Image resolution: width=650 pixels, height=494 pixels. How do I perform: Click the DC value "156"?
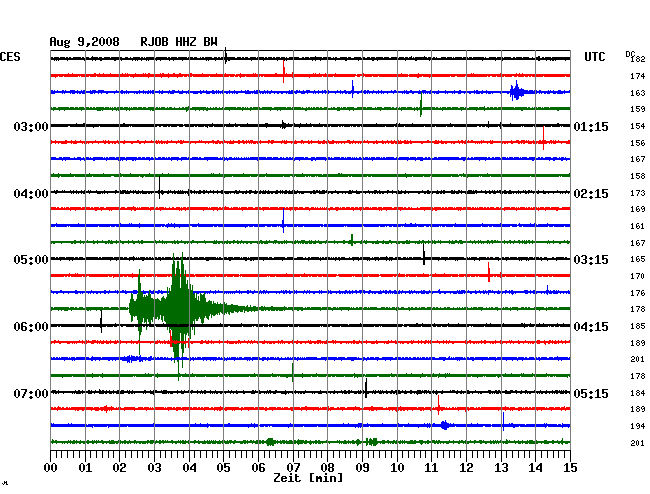[638, 143]
